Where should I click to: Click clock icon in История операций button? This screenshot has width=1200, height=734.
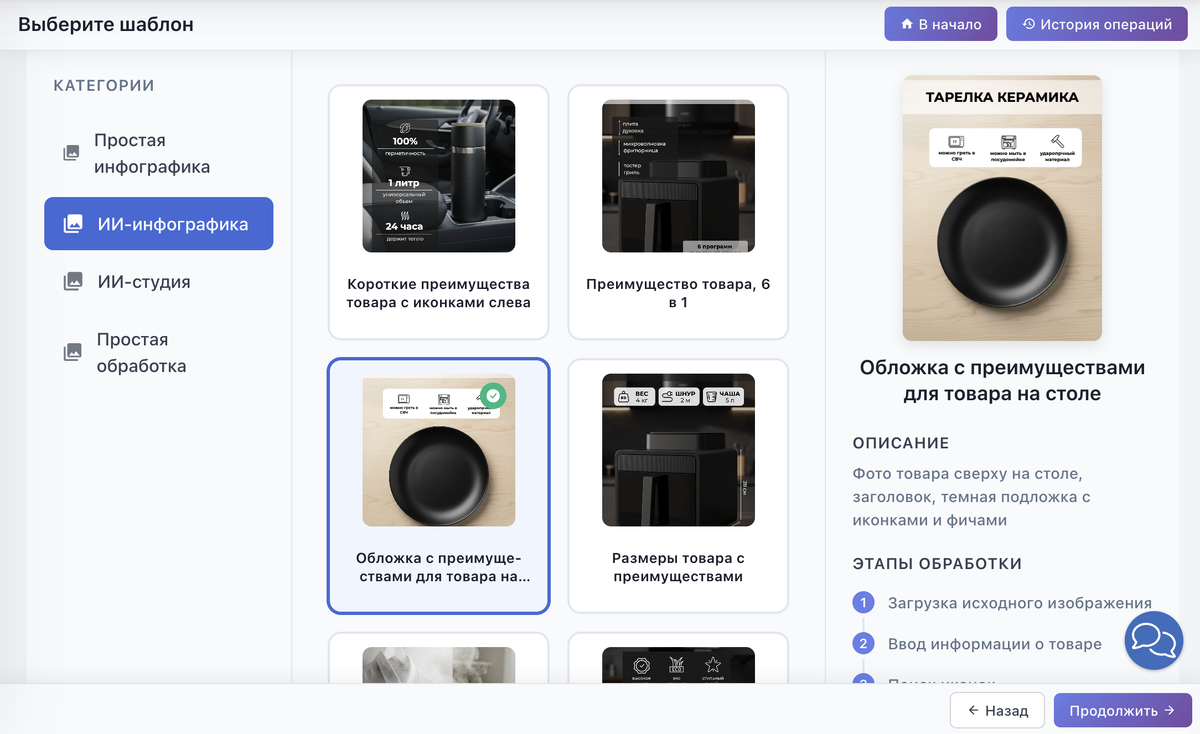point(1028,24)
